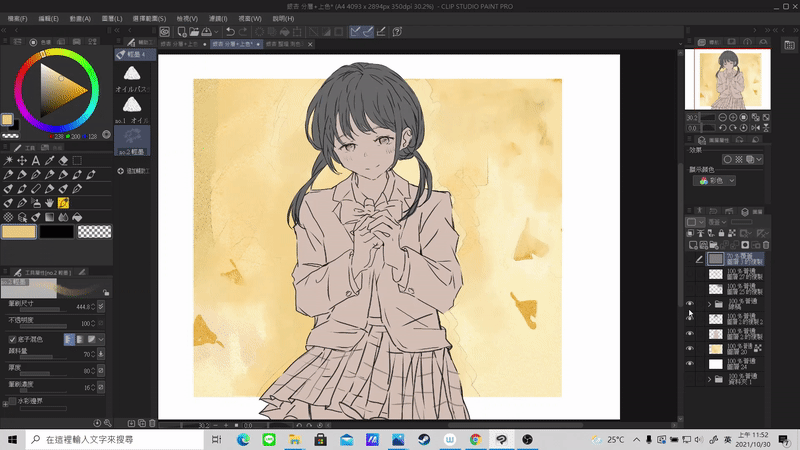Image resolution: width=800 pixels, height=450 pixels.
Task: Expand the 資料夾 1 folder
Action: pos(709,379)
